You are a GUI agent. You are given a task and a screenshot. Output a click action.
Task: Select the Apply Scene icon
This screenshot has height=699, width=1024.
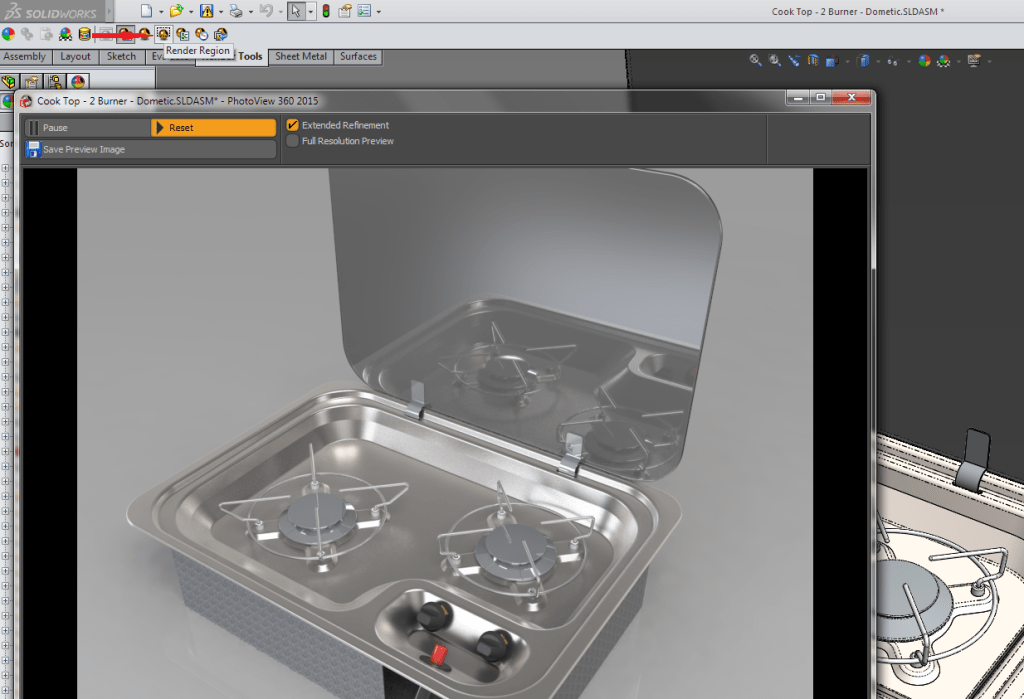(941, 60)
